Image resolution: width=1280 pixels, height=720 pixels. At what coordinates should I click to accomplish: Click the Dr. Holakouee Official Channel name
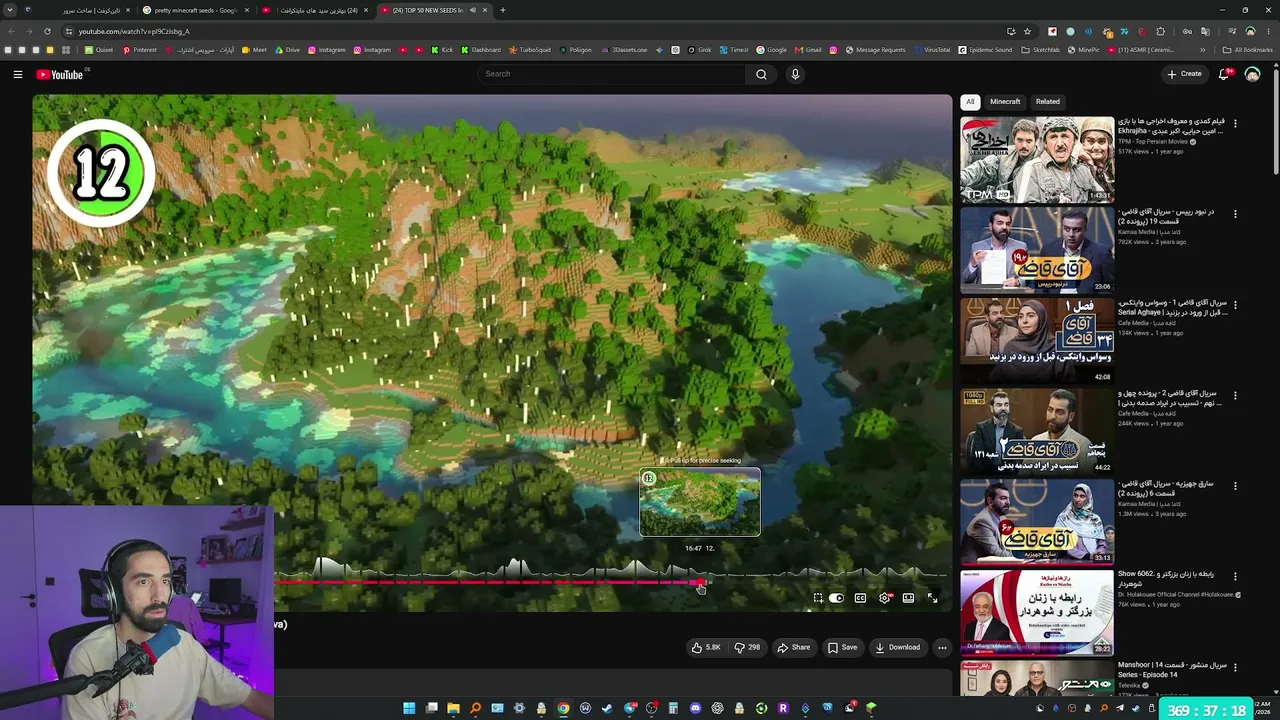(x=1177, y=595)
